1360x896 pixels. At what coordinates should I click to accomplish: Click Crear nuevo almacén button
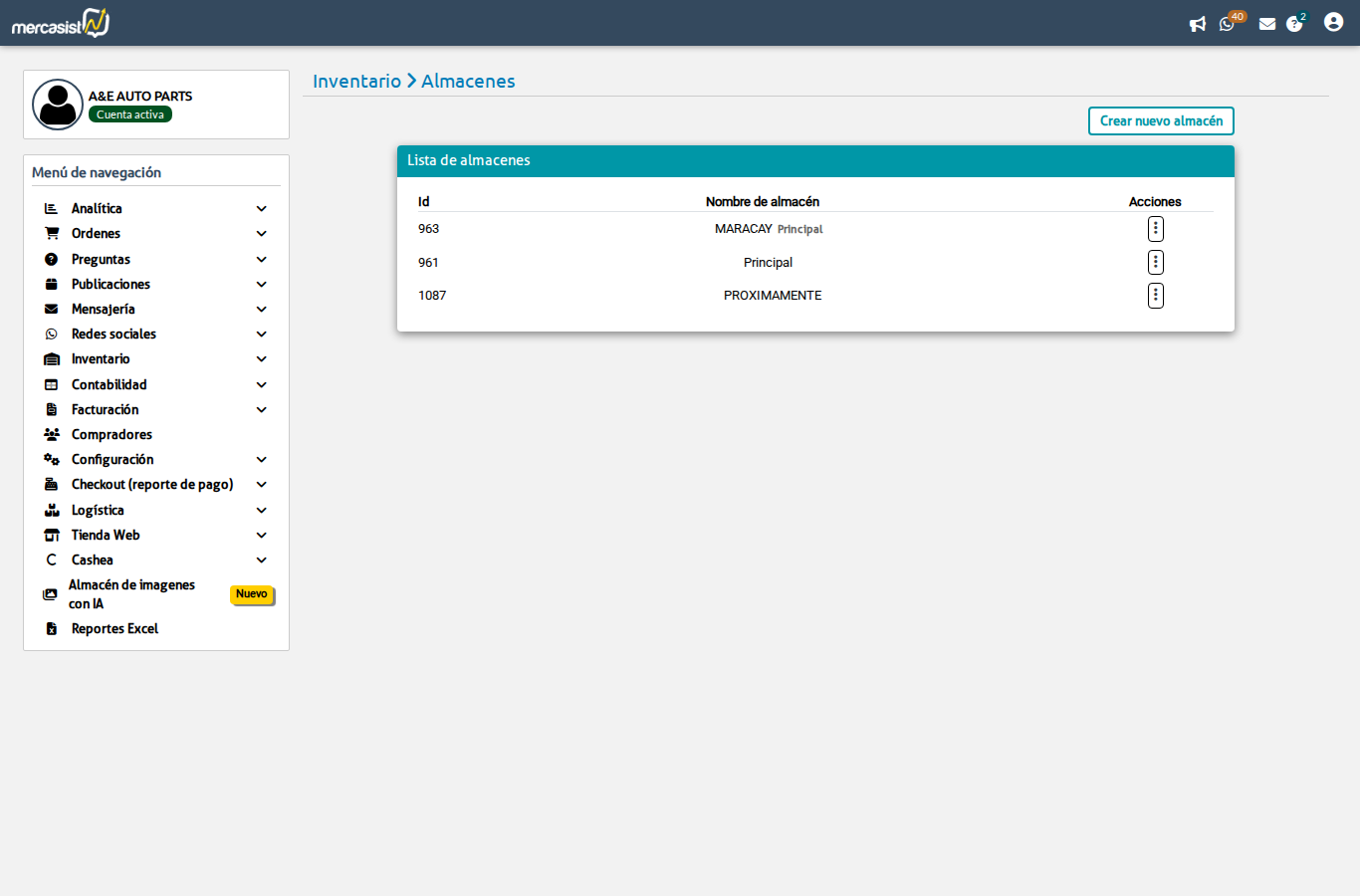[1161, 120]
